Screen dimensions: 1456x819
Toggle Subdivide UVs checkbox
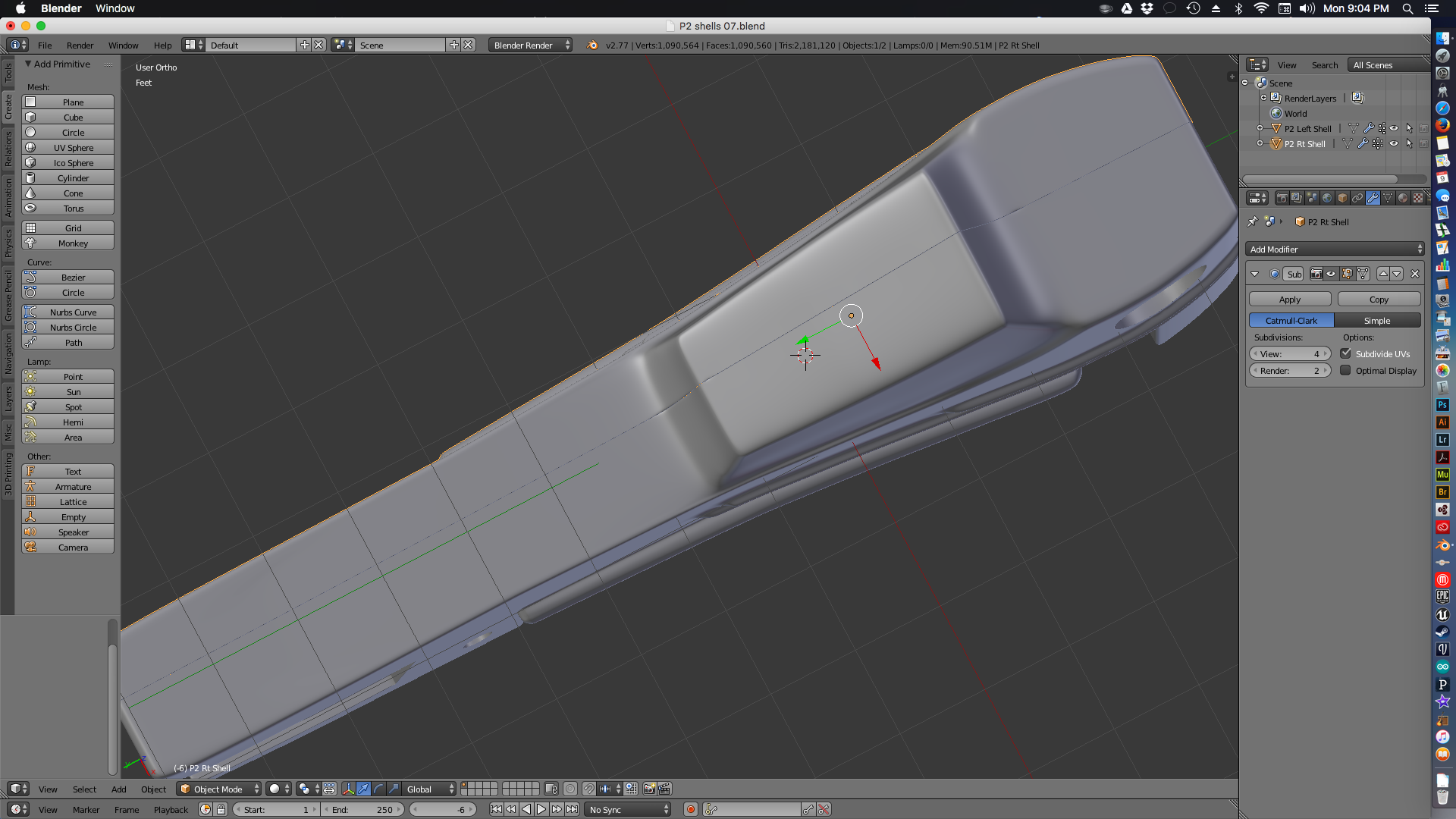(1346, 353)
